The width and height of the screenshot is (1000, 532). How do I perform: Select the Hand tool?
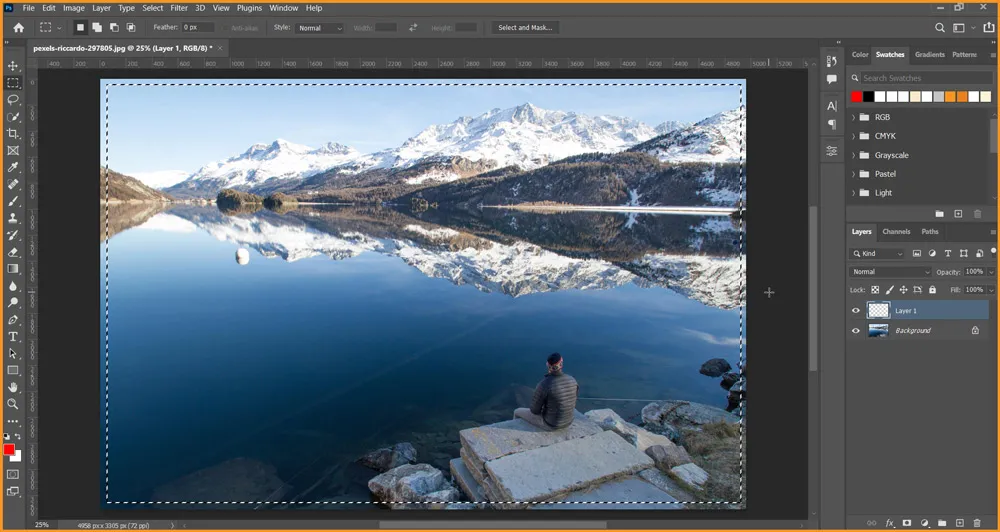(x=13, y=387)
